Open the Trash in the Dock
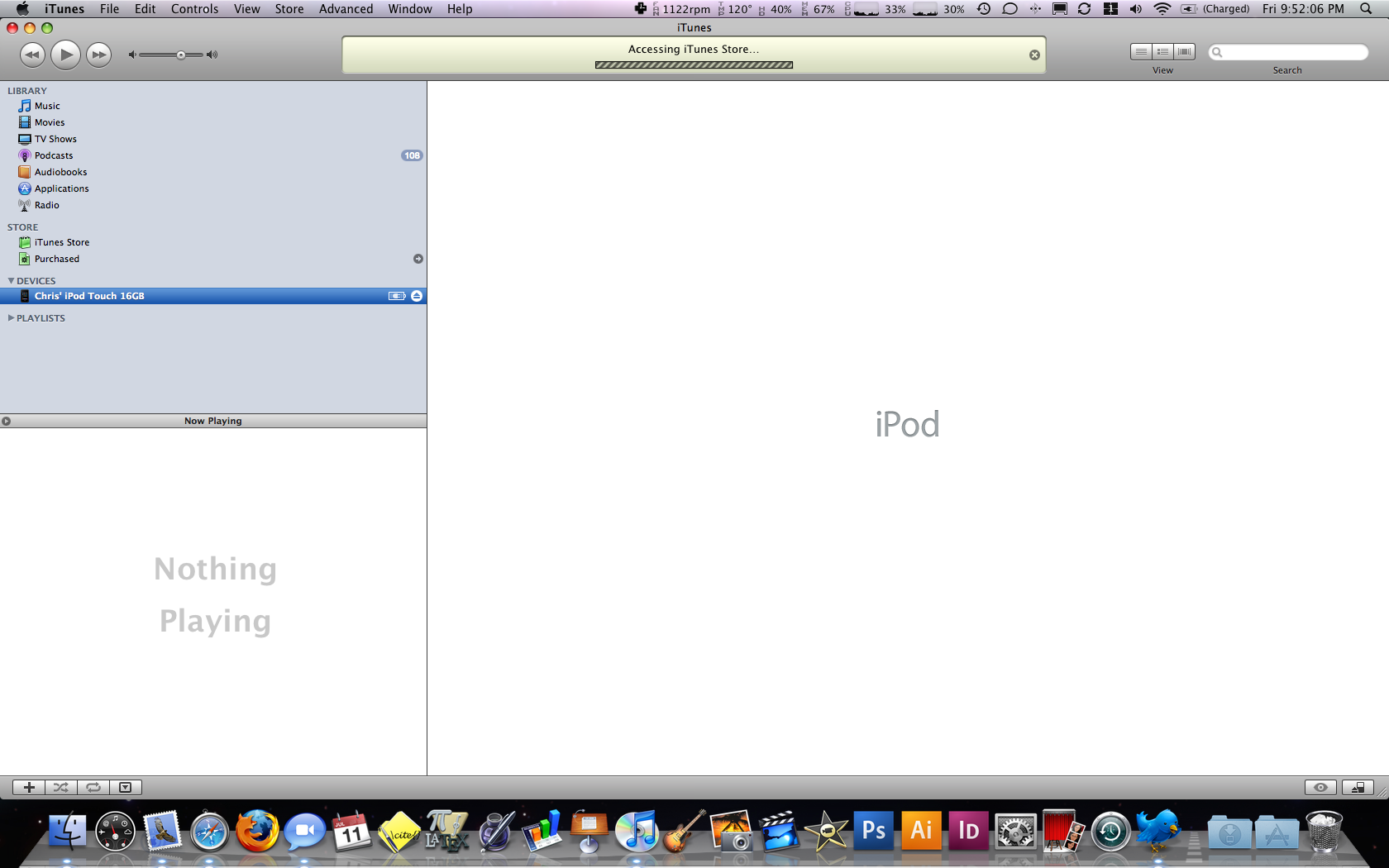 (x=1324, y=831)
